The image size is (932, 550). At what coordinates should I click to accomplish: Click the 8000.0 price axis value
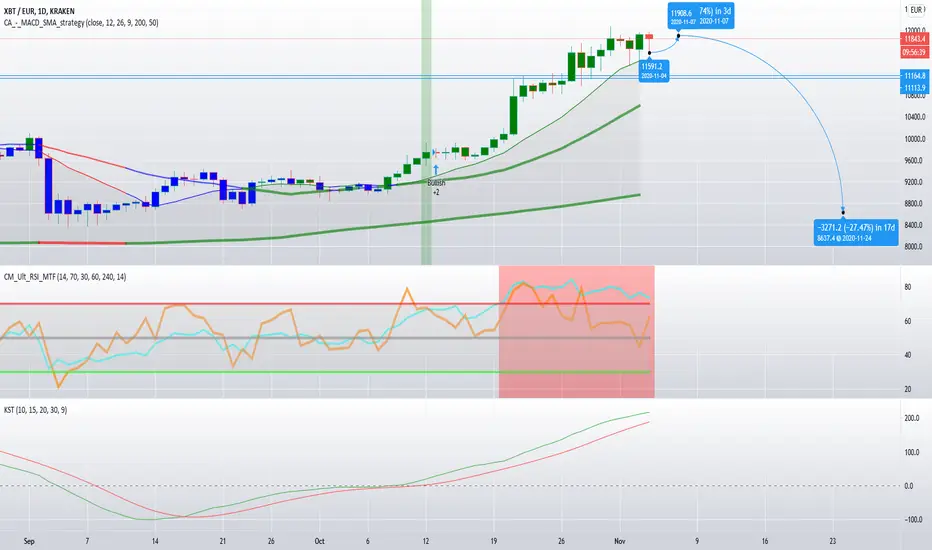pos(914,247)
